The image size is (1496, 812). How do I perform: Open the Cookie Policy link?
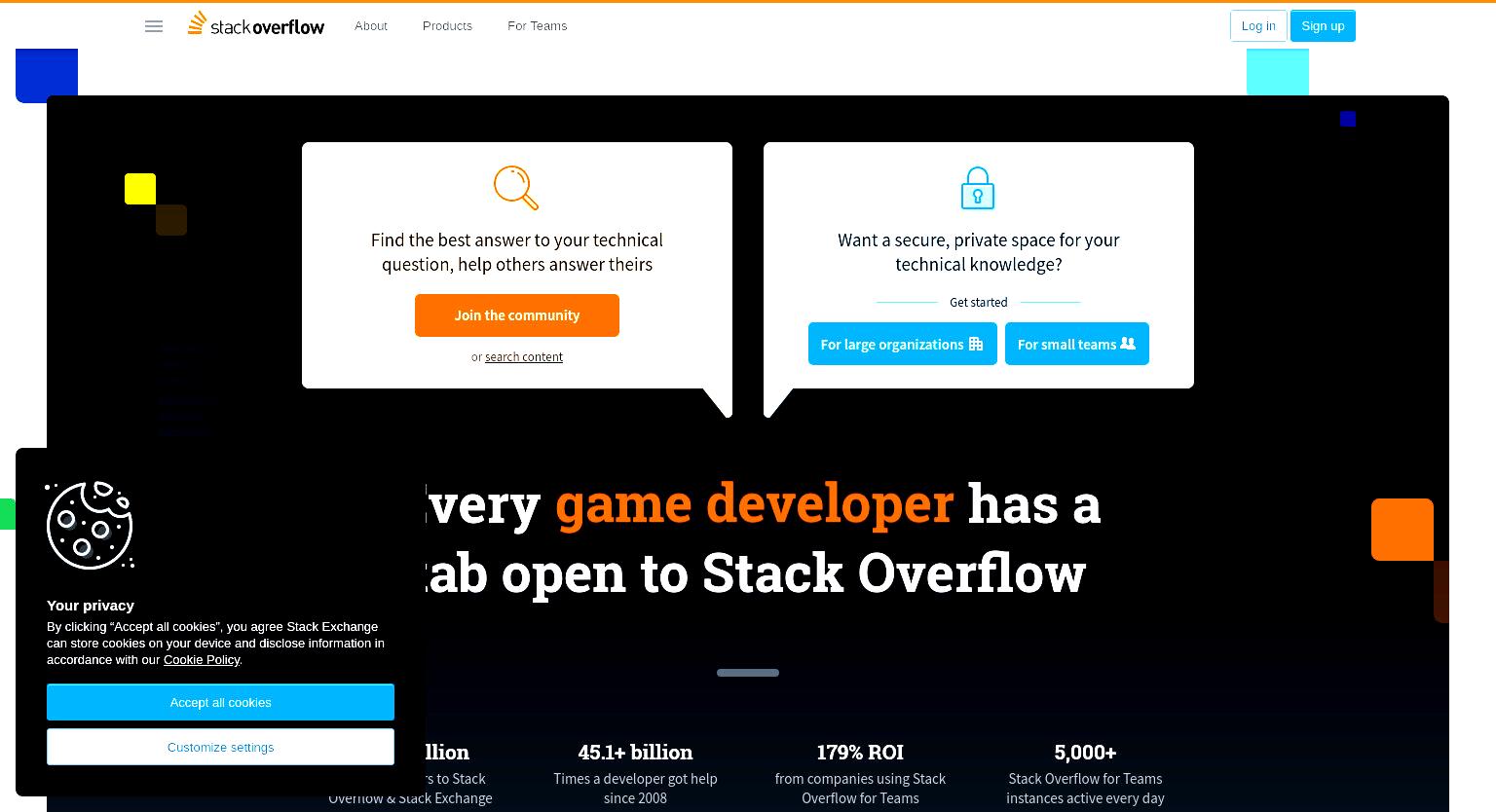[202, 660]
